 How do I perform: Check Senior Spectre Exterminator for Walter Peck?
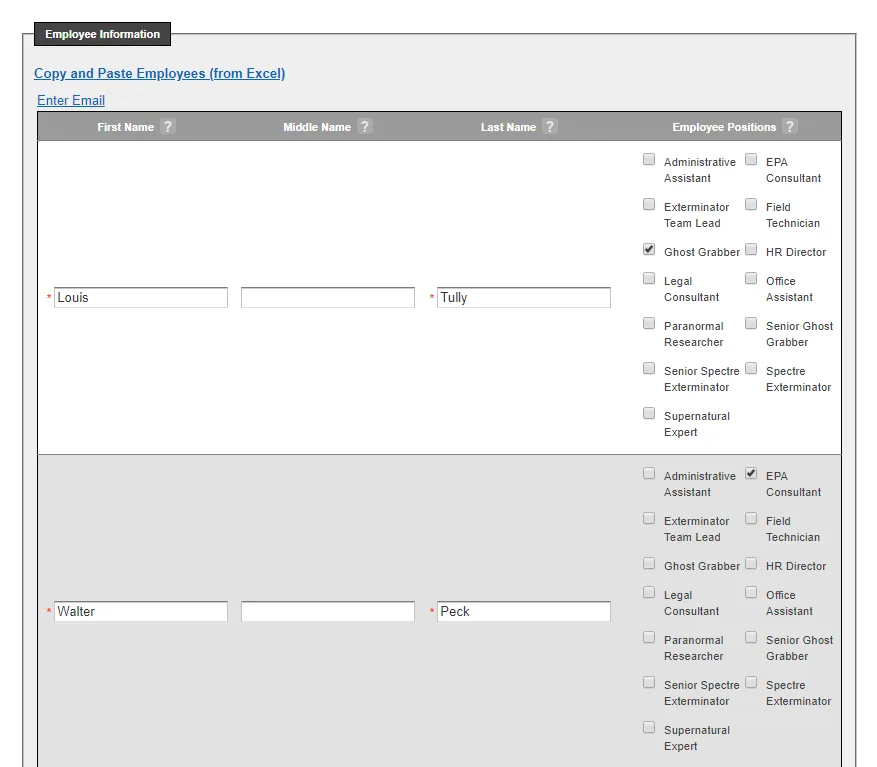(x=649, y=682)
